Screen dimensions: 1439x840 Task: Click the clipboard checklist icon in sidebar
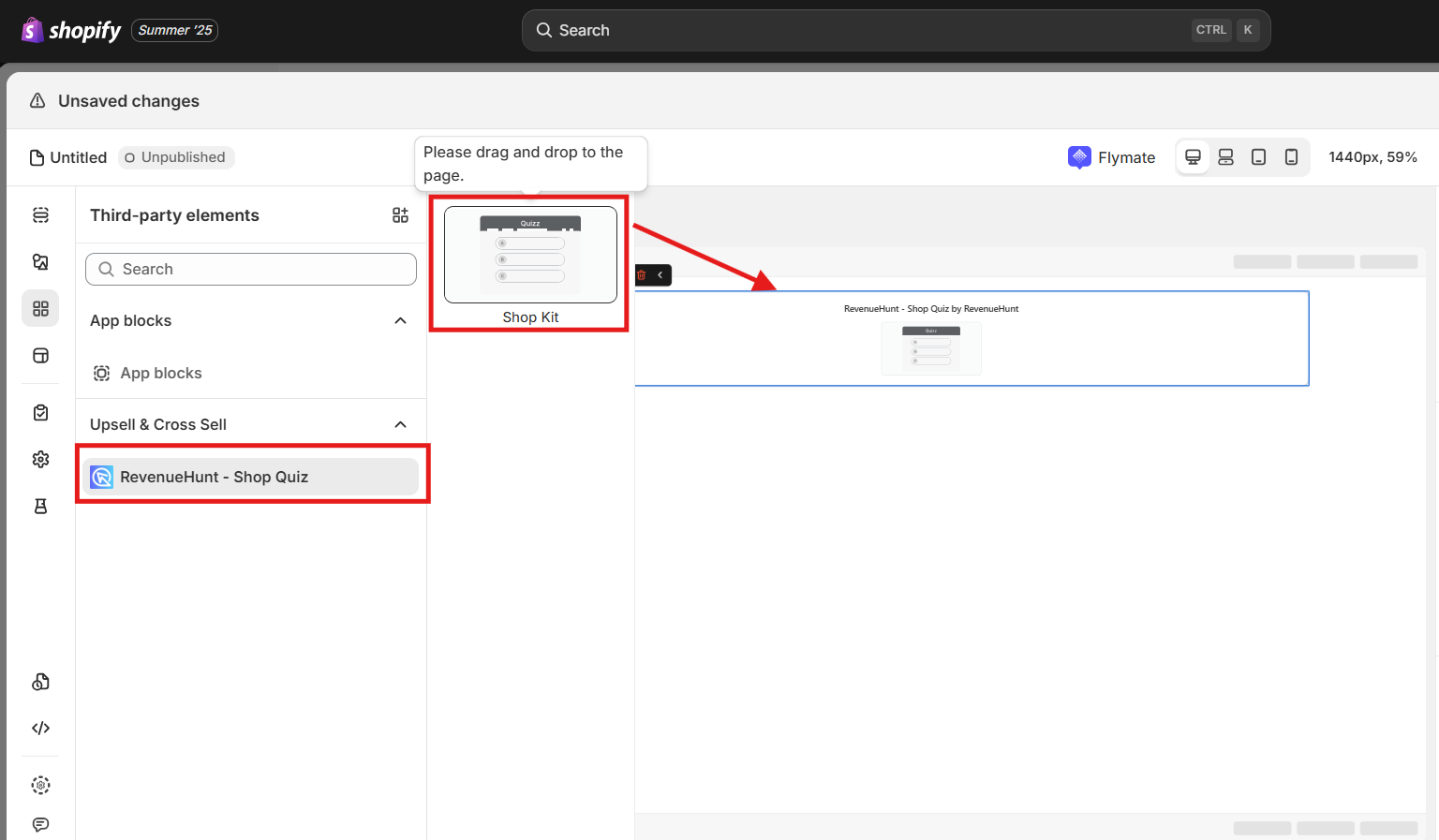pyautogui.click(x=40, y=413)
